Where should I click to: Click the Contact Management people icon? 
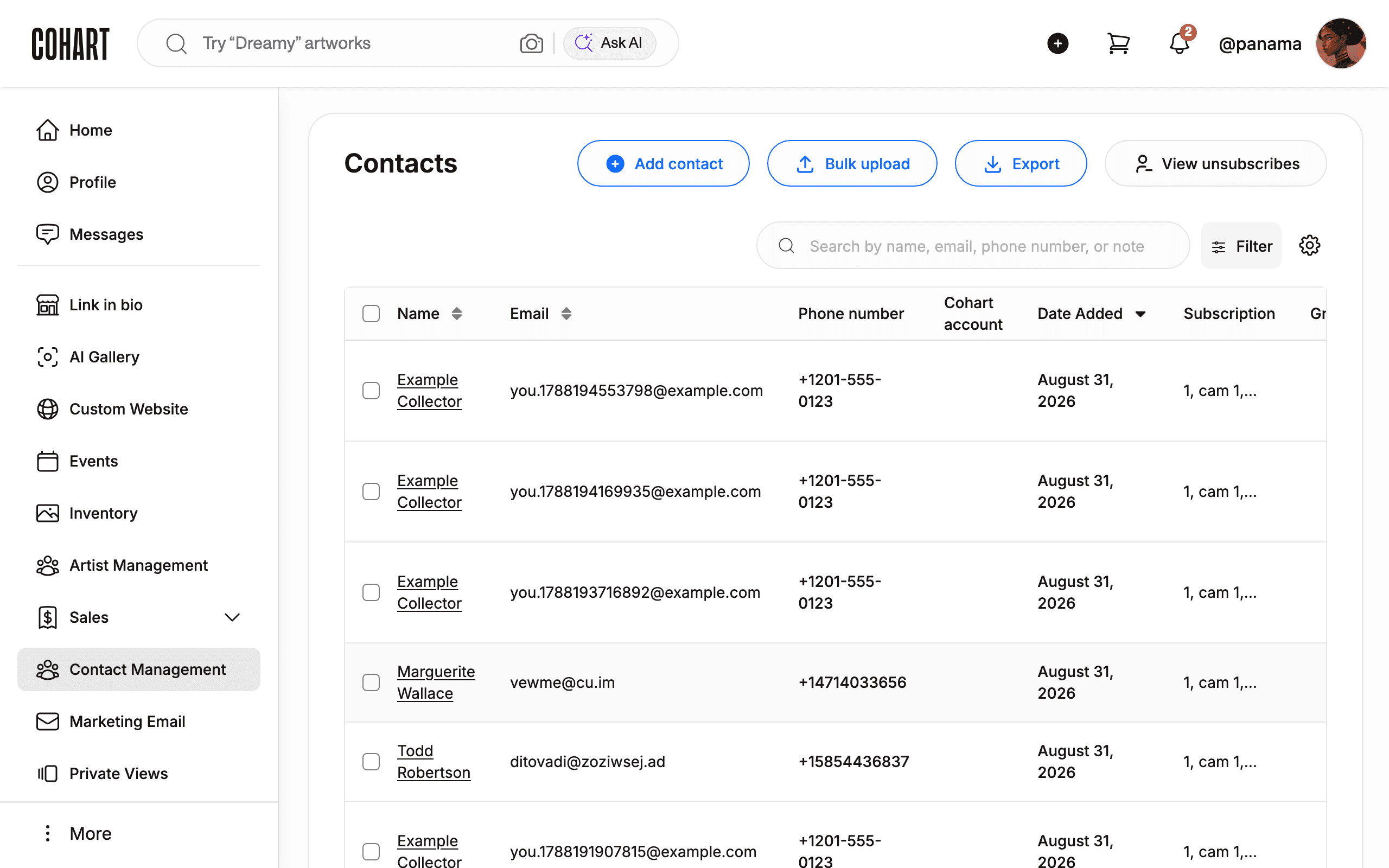click(48, 669)
